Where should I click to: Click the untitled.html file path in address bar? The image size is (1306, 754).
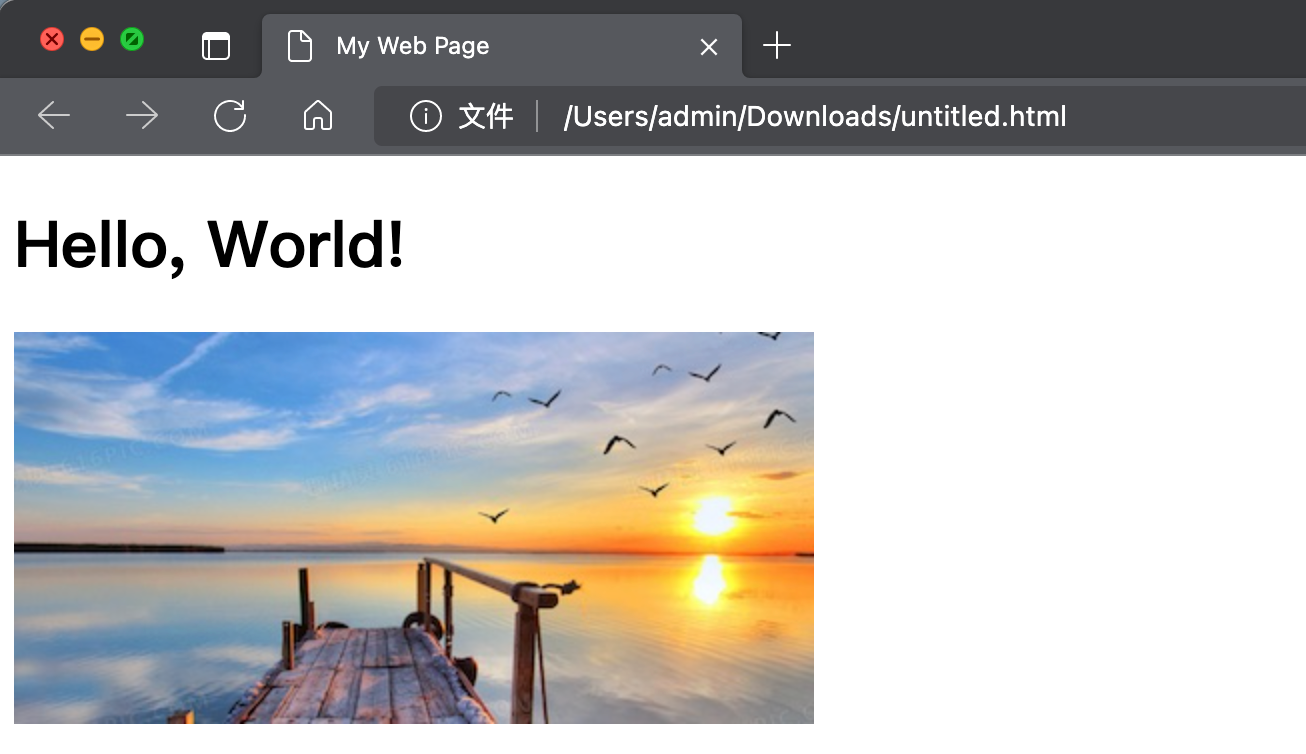(x=814, y=117)
